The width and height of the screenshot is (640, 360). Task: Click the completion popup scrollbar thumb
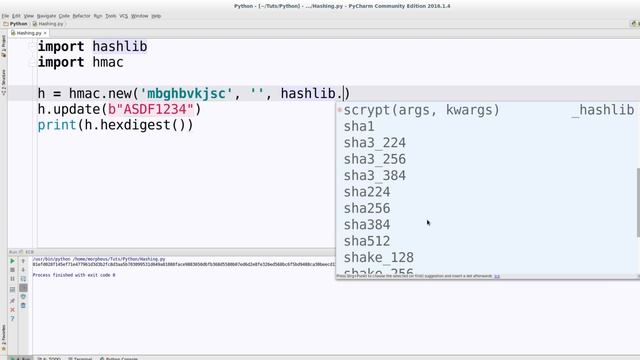[x=638, y=202]
